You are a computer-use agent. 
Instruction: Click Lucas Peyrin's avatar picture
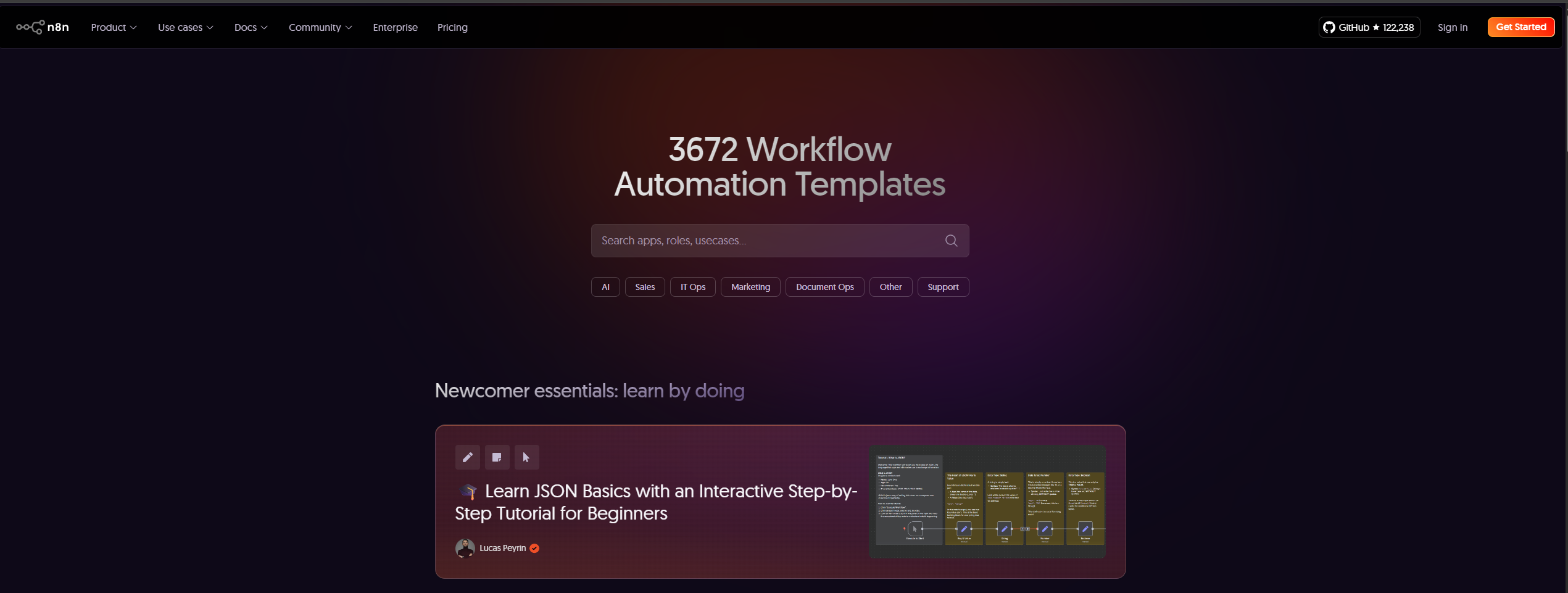pyautogui.click(x=465, y=548)
